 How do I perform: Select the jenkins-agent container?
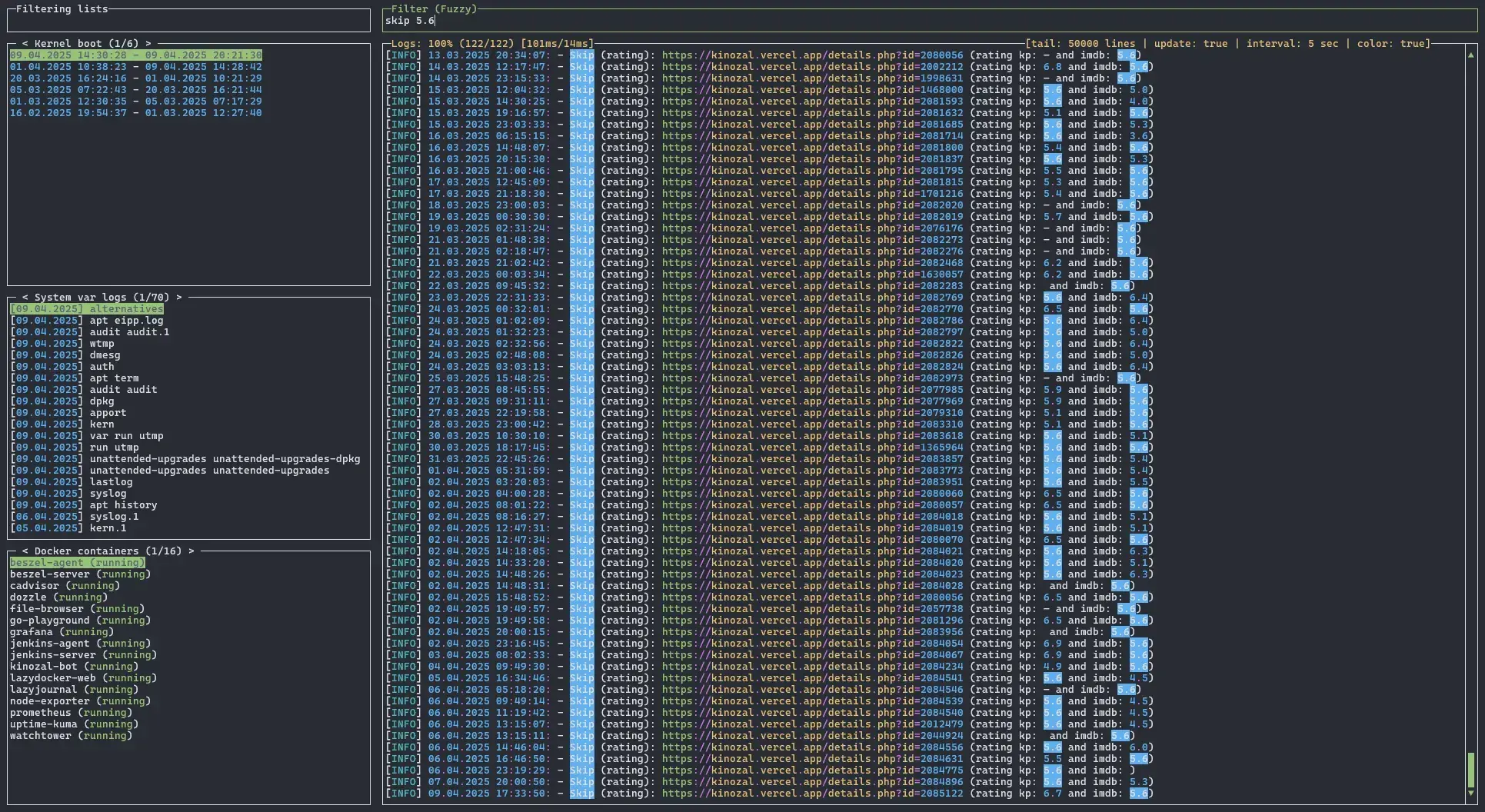click(81, 644)
